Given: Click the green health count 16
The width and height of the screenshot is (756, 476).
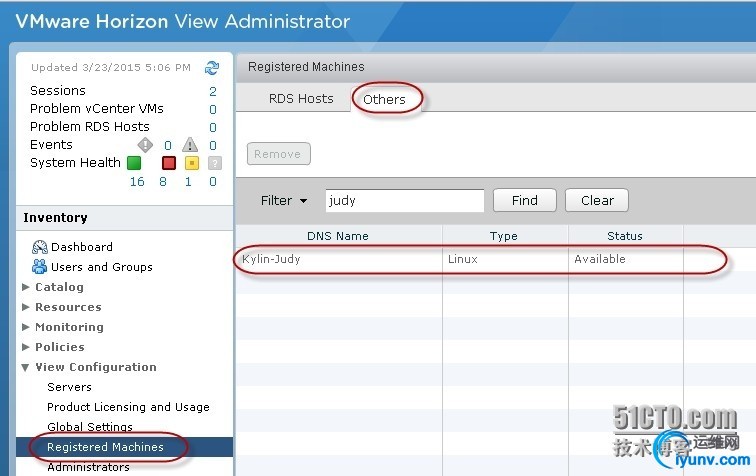Looking at the screenshot, I should tap(137, 181).
